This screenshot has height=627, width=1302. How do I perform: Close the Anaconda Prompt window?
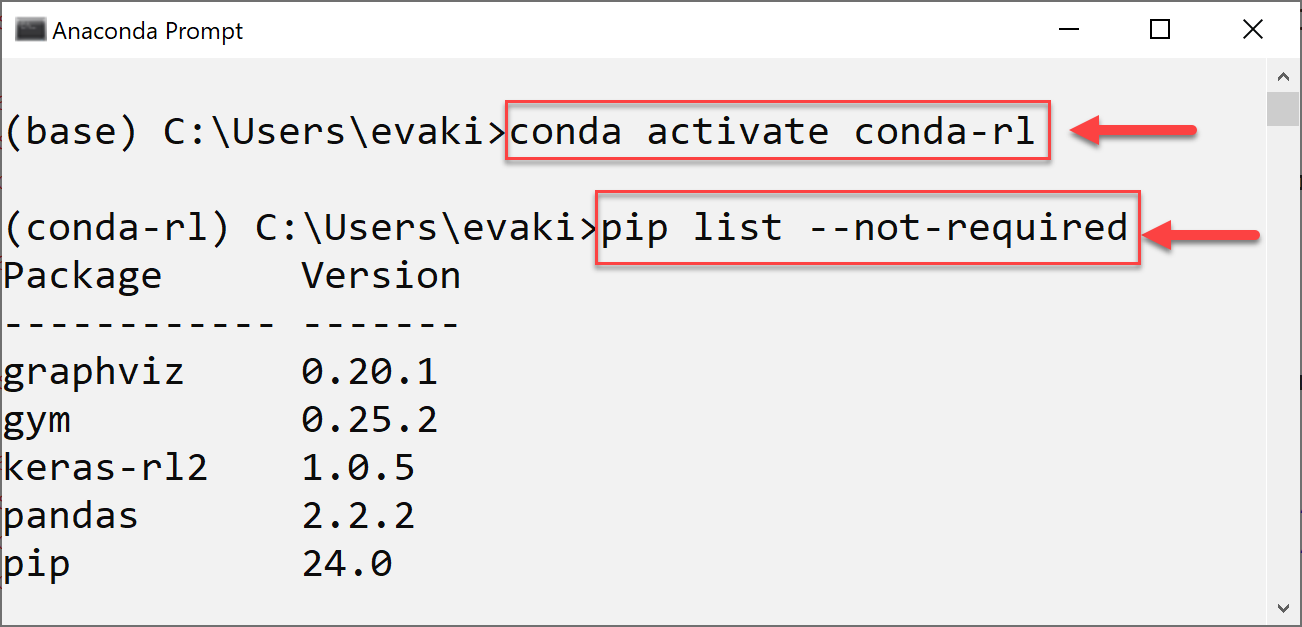coord(1253,30)
